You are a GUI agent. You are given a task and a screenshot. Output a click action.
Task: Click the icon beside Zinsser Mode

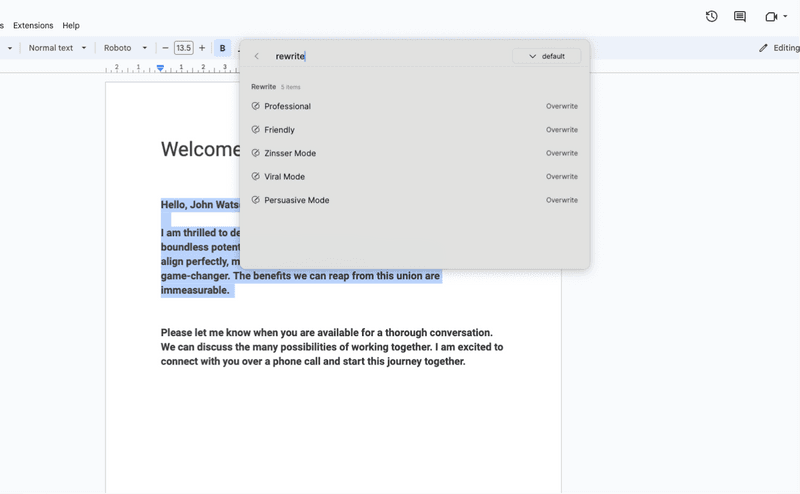coord(256,153)
